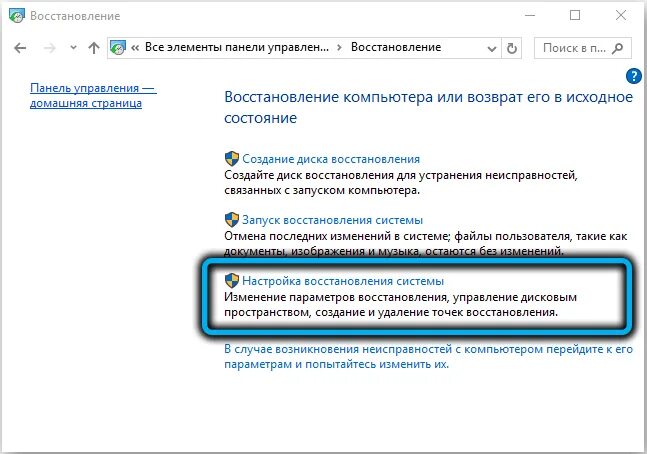The height and width of the screenshot is (454, 647).
Task: Click description 'Изменение параметров восстановления'
Action: point(400,305)
